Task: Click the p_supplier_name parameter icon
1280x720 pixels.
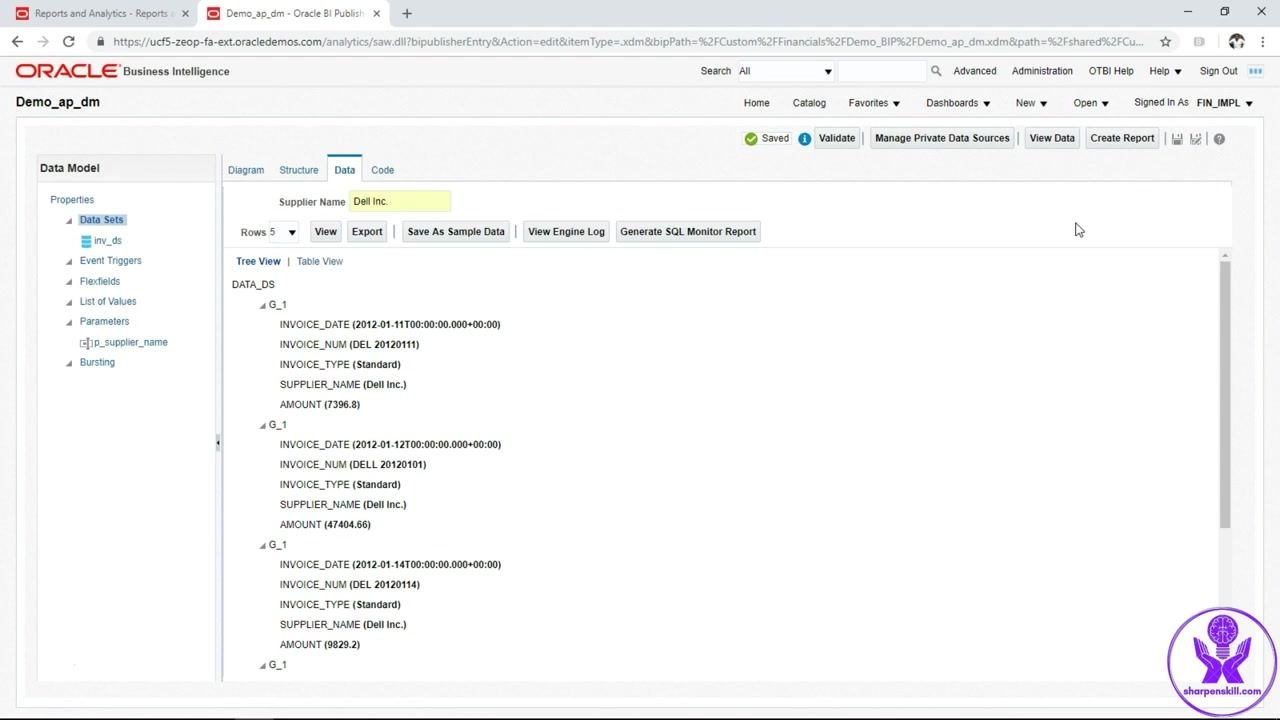Action: point(86,343)
